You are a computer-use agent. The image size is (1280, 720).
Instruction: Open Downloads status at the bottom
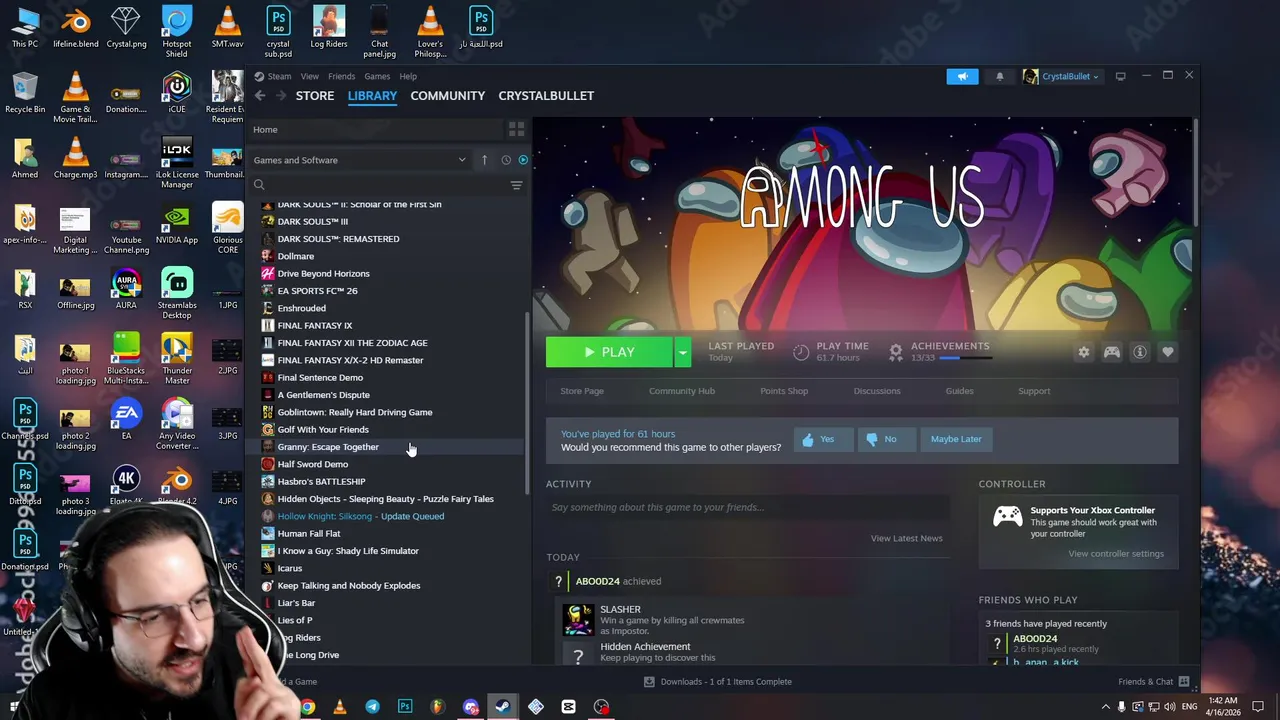pyautogui.click(x=718, y=682)
